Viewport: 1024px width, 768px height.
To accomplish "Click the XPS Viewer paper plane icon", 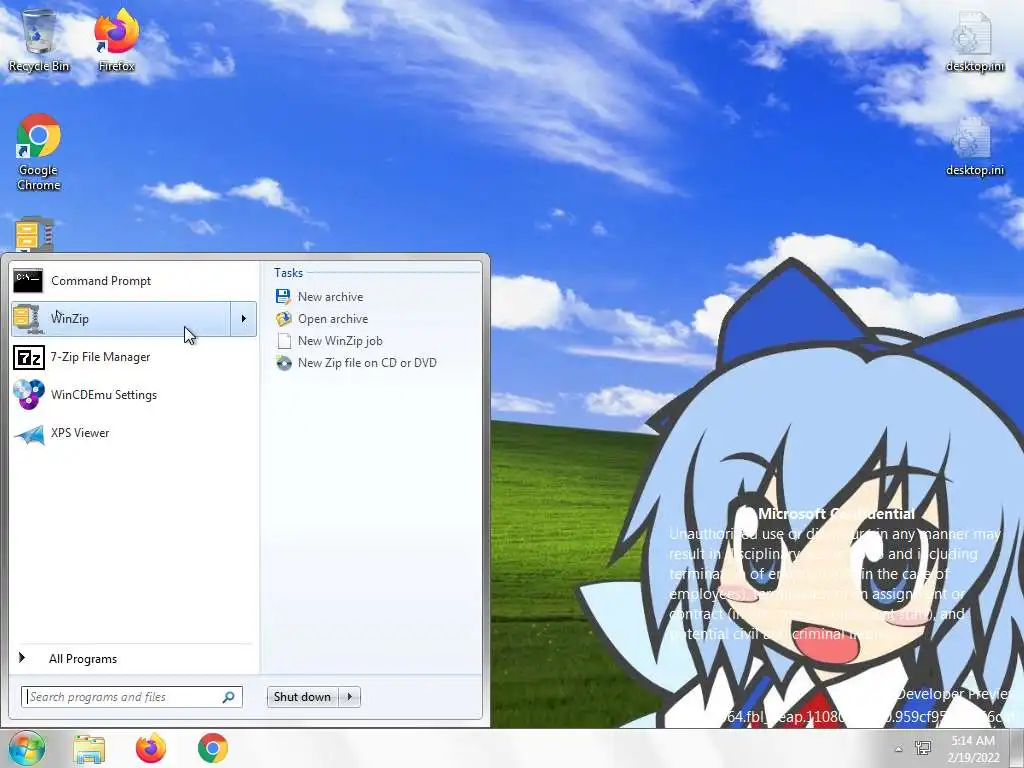I will coord(29,434).
